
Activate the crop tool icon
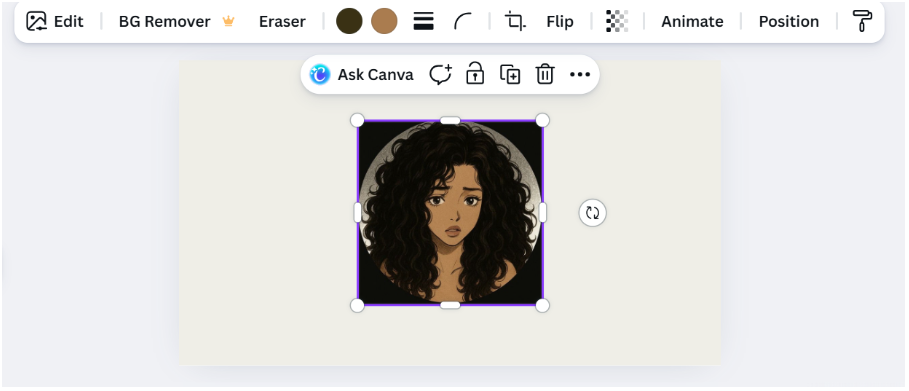point(514,21)
